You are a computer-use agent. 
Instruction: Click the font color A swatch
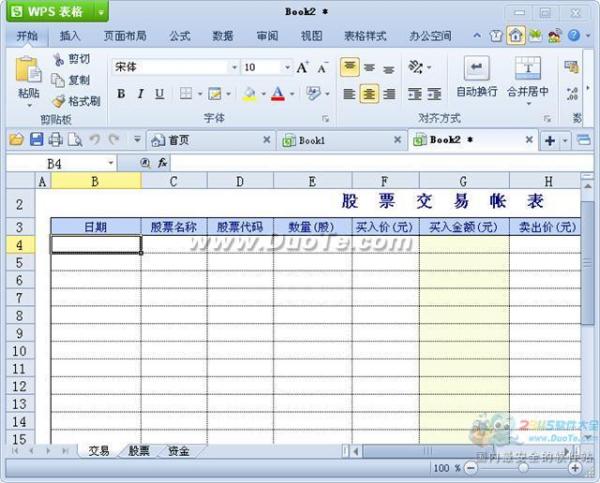coord(277,94)
